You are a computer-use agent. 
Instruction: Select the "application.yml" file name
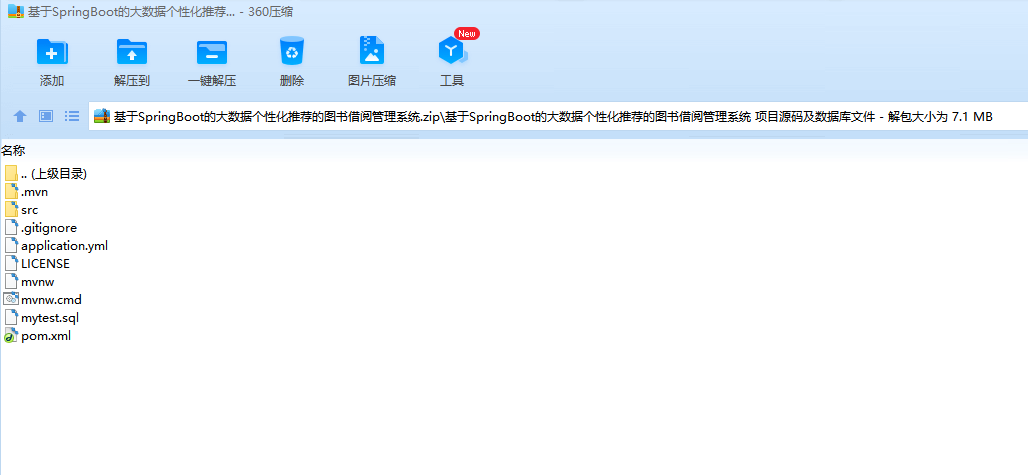[x=64, y=246]
